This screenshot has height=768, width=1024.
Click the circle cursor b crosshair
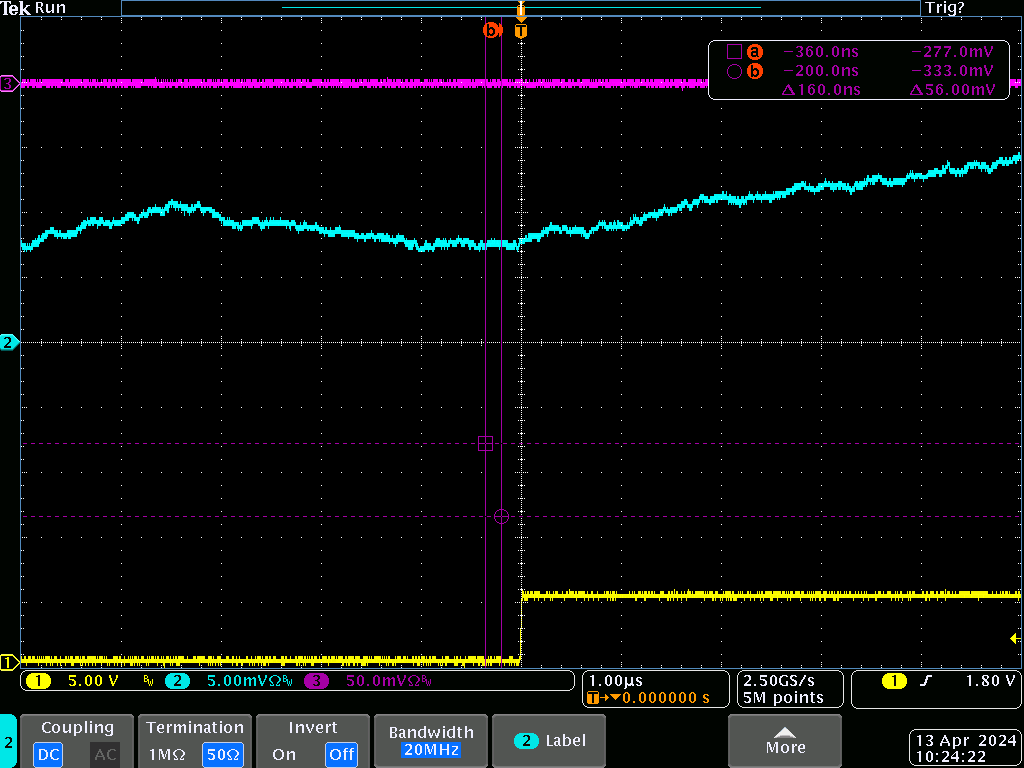tap(502, 516)
